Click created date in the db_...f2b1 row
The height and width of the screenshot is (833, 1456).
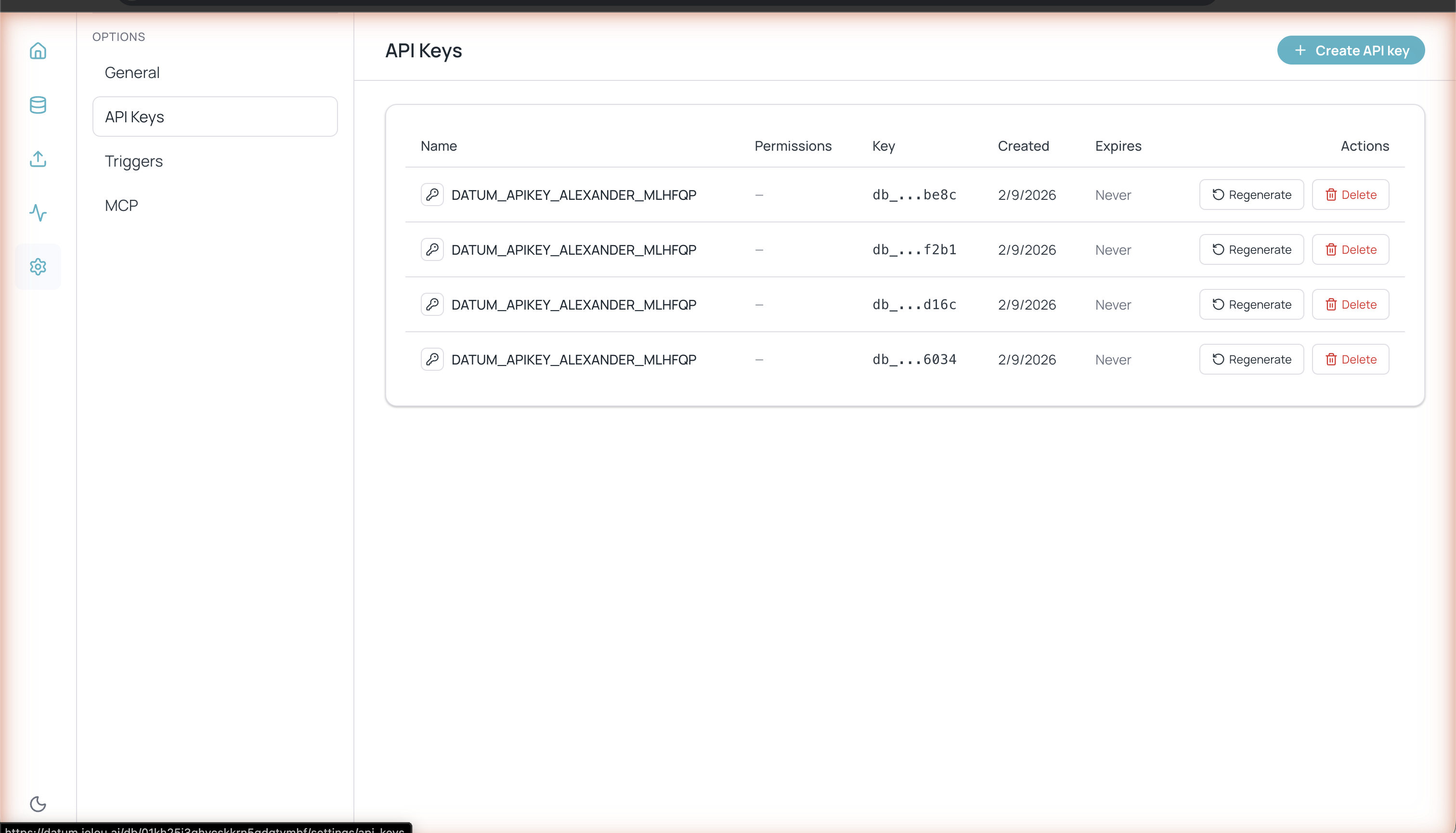(1027, 250)
